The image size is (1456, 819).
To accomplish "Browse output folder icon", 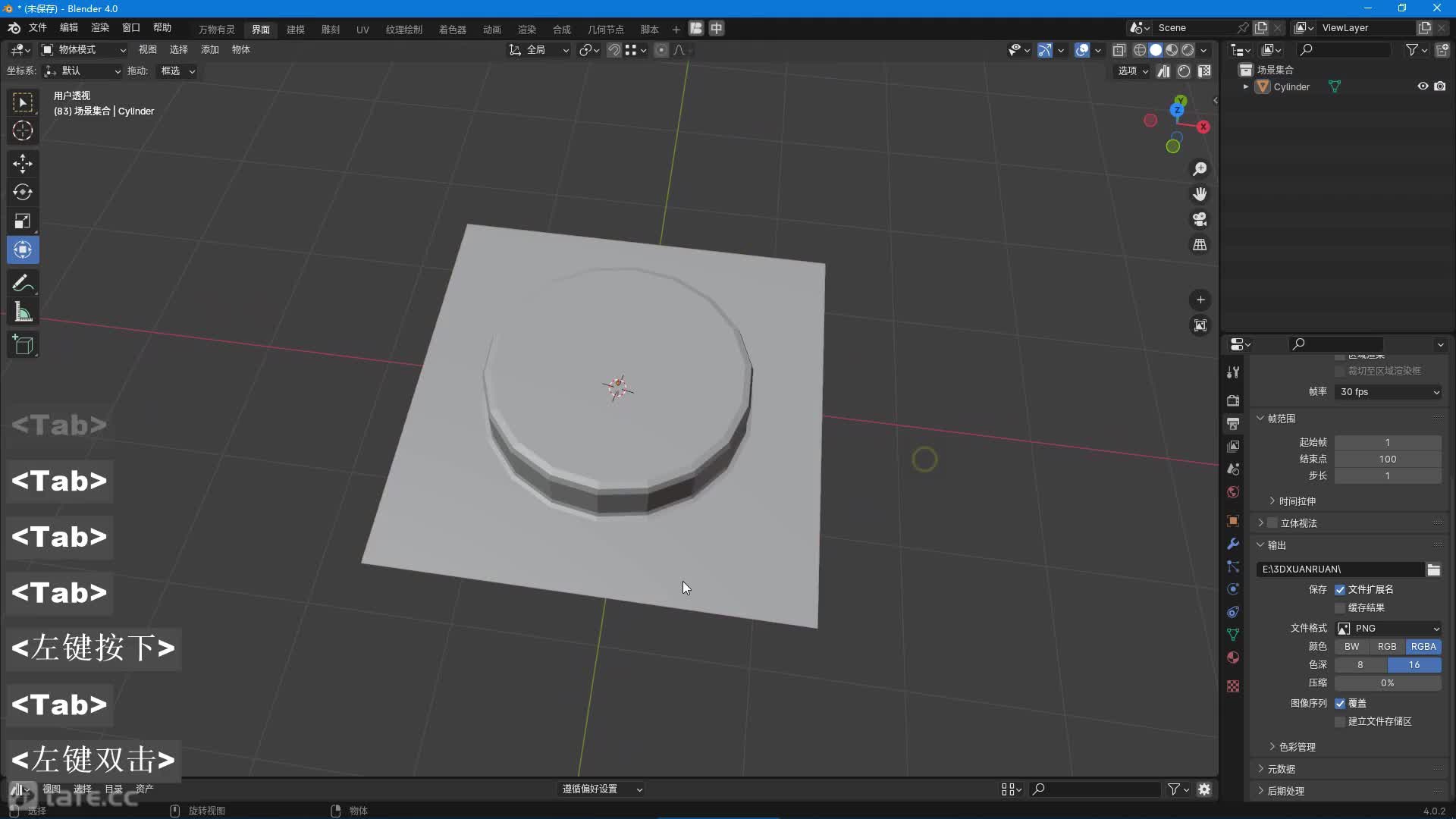I will (x=1433, y=570).
